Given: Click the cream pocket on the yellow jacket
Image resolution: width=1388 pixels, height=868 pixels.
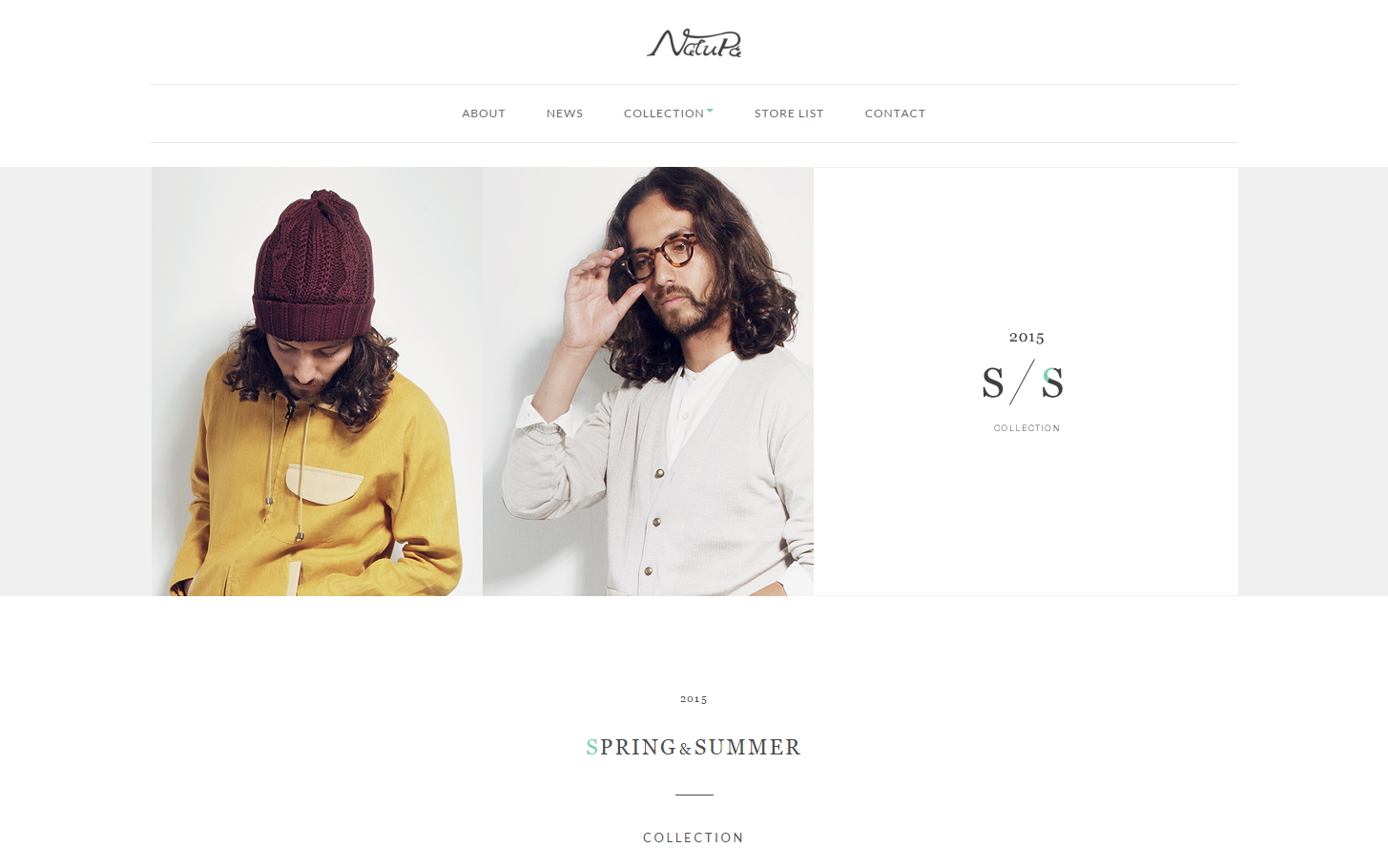Looking at the screenshot, I should click(324, 483).
